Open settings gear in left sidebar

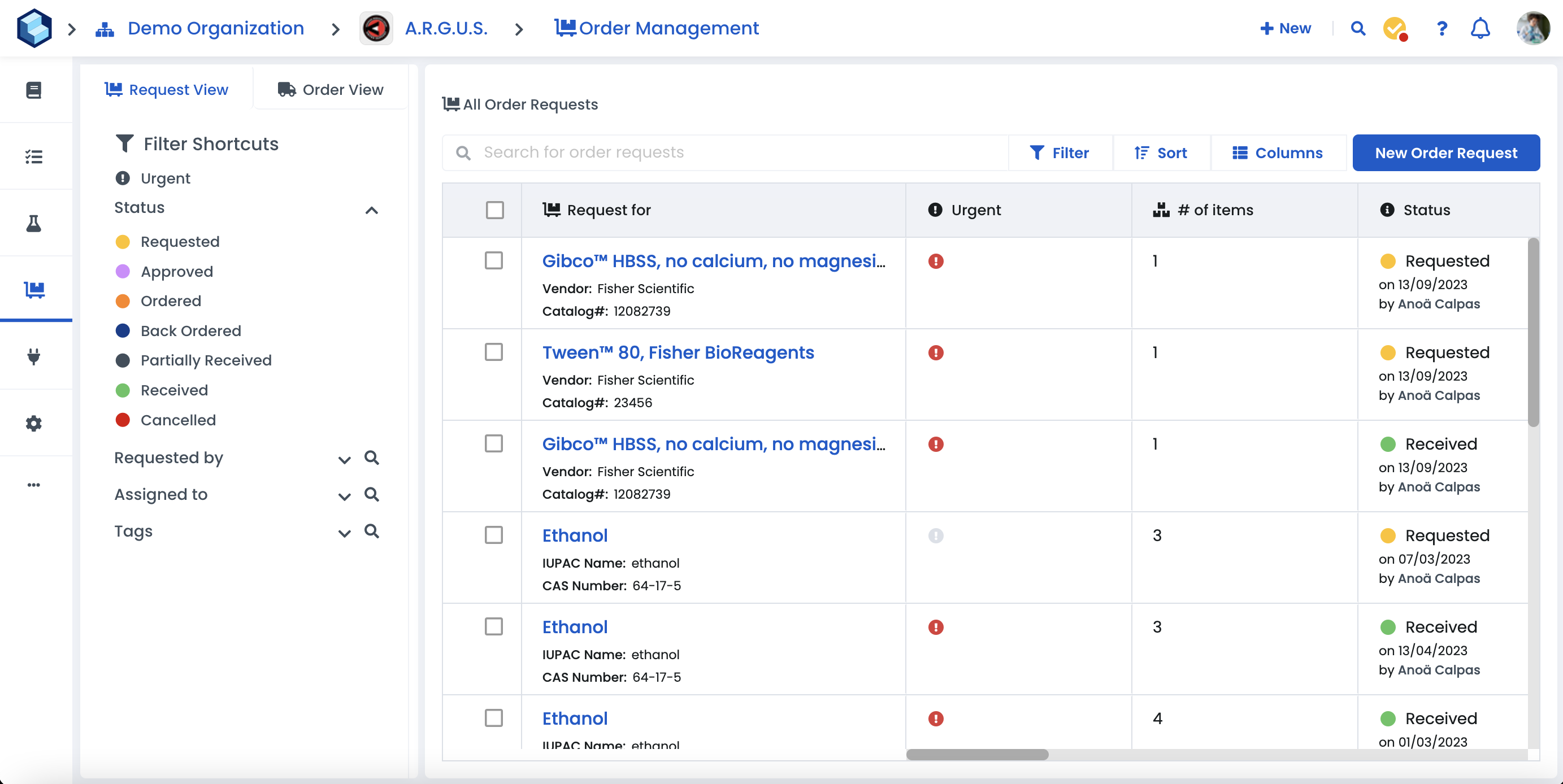pos(34,423)
